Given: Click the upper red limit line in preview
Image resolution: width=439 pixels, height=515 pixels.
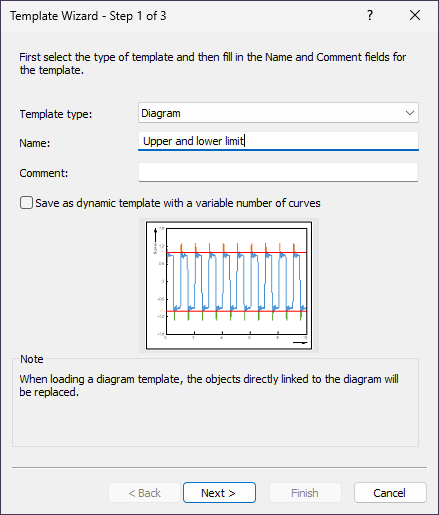Looking at the screenshot, I should [236, 253].
